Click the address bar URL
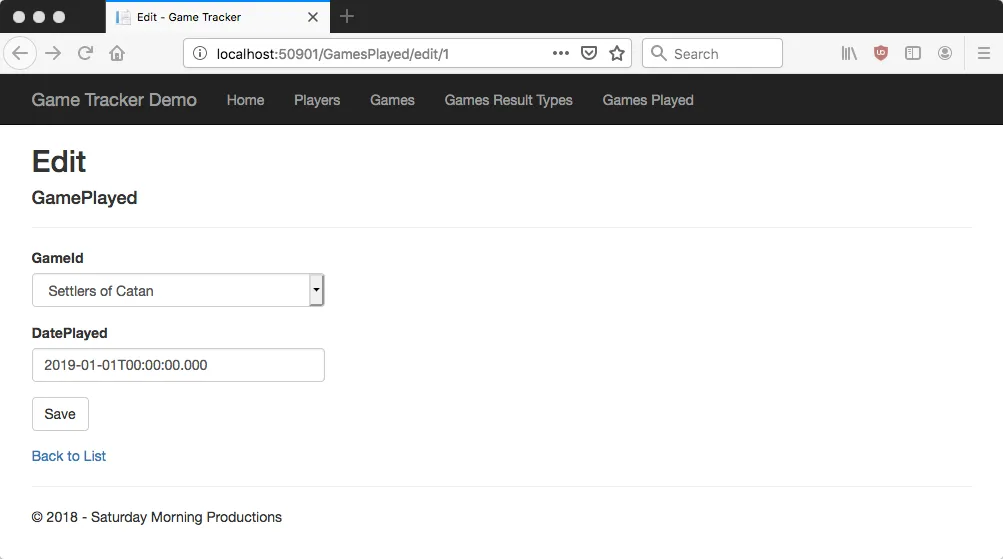The width and height of the screenshot is (1003, 559). coord(333,54)
